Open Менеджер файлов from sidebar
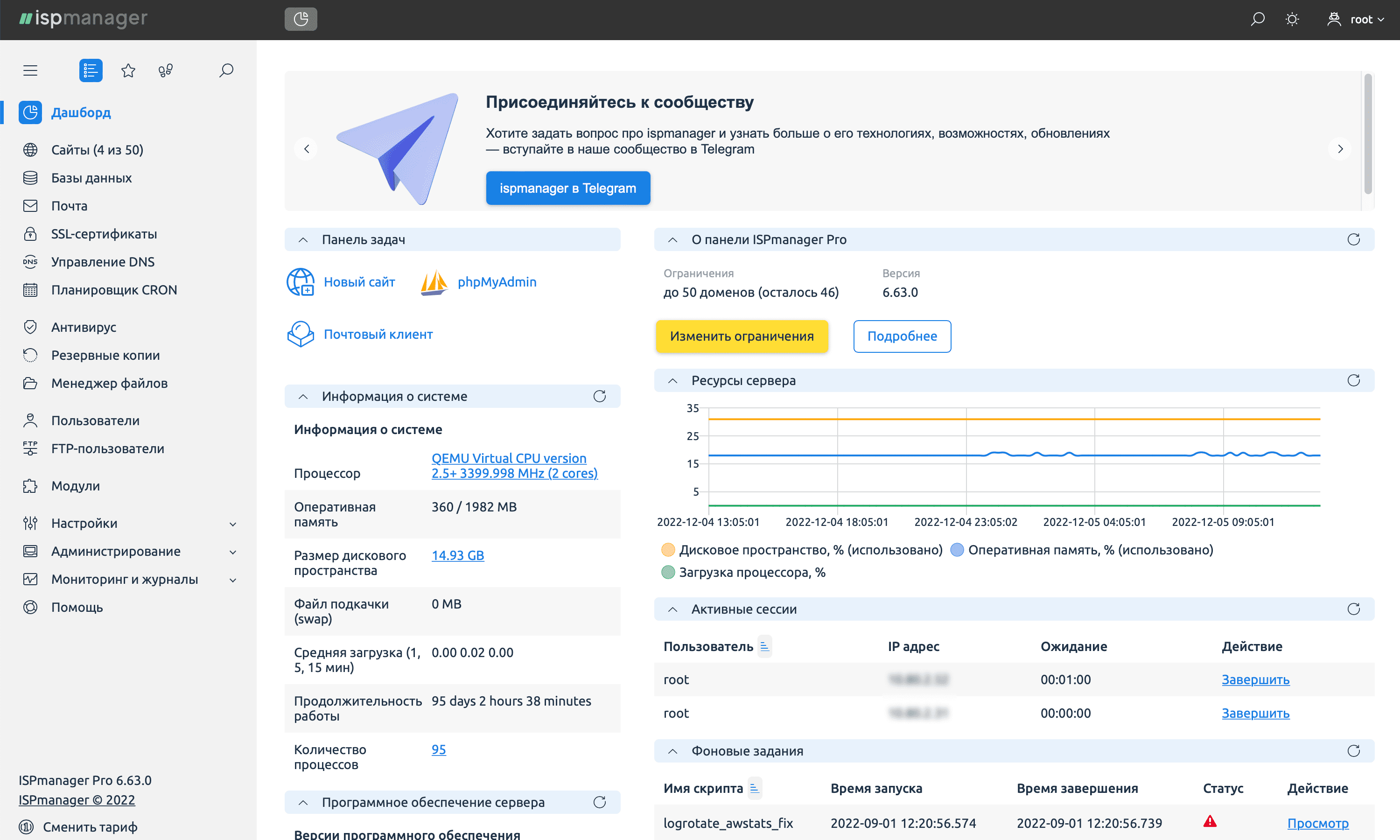 [109, 383]
